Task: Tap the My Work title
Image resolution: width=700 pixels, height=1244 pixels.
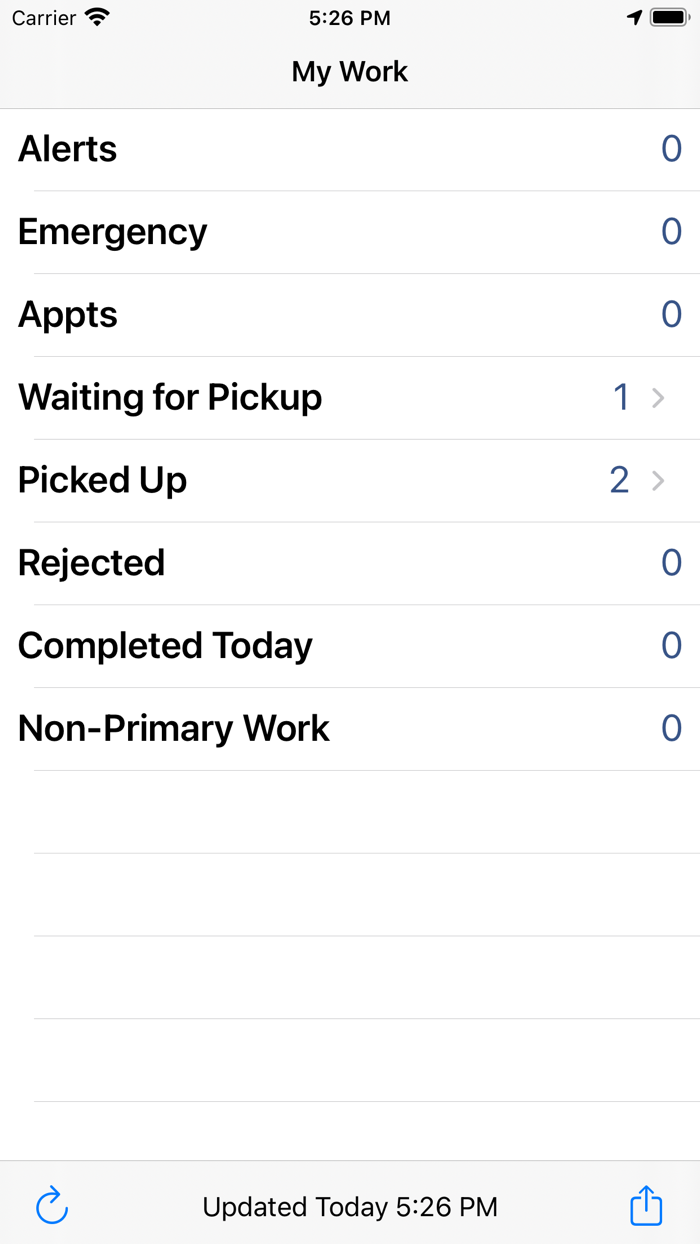Action: (x=349, y=71)
